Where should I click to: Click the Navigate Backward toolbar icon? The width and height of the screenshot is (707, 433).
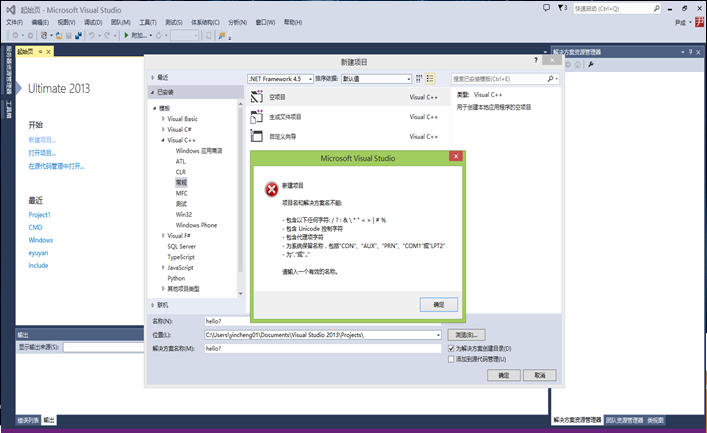pyautogui.click(x=15, y=35)
